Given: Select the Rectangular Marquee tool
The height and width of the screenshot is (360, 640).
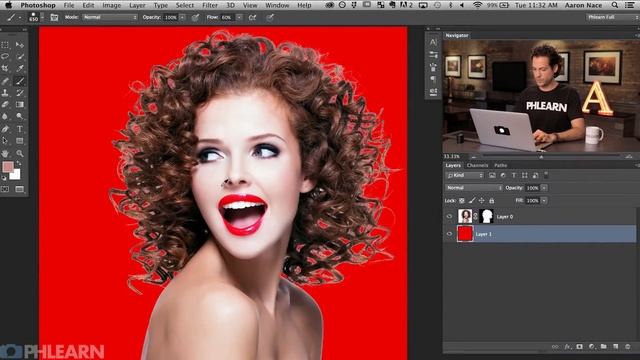Looking at the screenshot, I should tap(5, 44).
